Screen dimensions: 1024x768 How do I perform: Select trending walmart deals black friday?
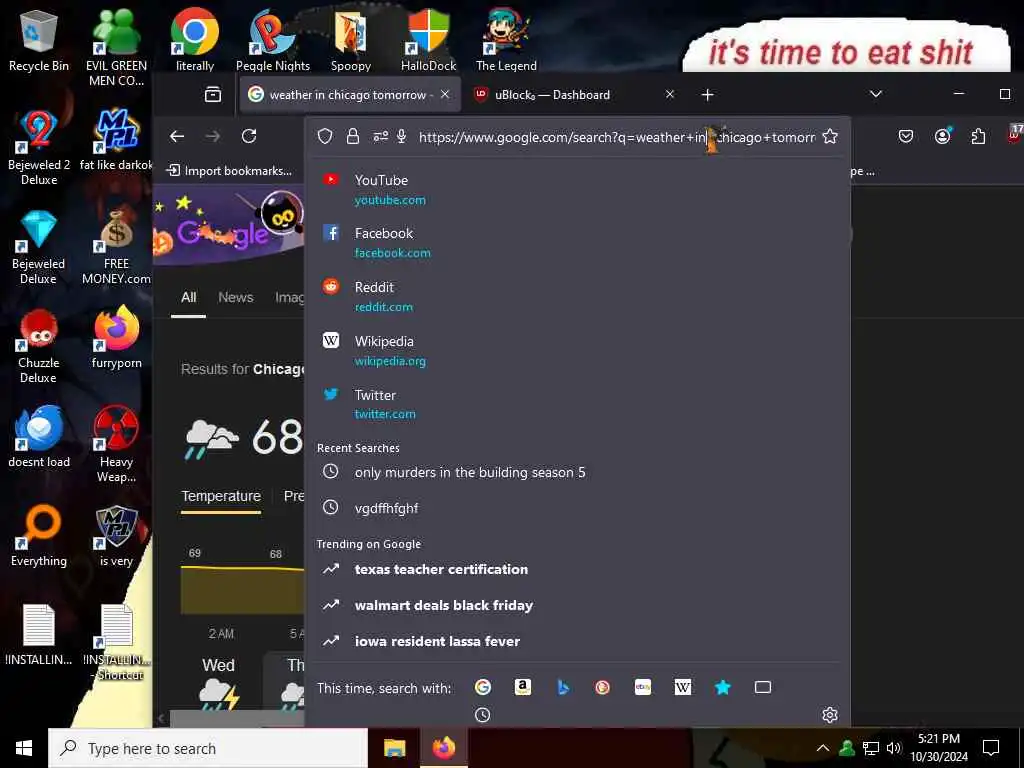pyautogui.click(x=578, y=605)
